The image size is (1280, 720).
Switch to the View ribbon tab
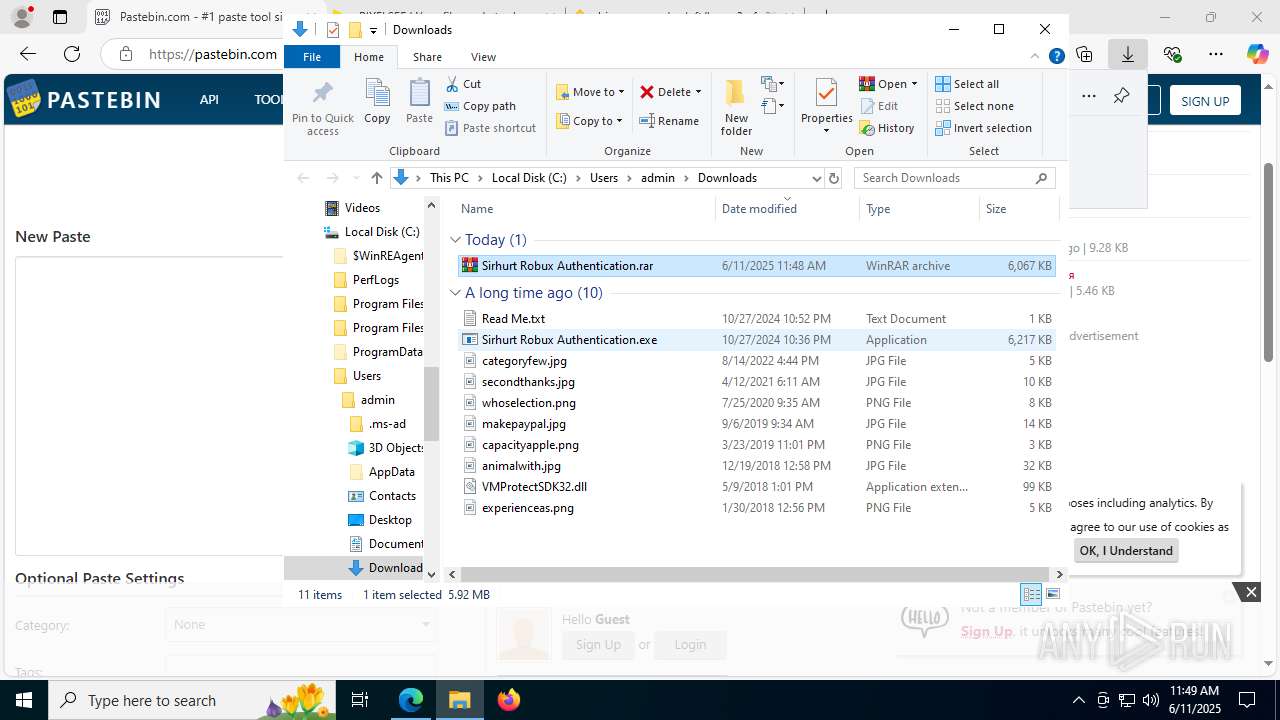click(483, 57)
